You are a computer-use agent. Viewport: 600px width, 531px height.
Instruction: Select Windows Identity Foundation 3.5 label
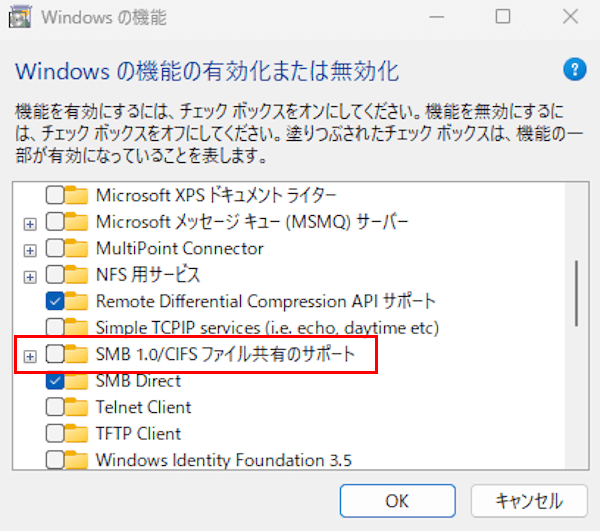tap(224, 460)
